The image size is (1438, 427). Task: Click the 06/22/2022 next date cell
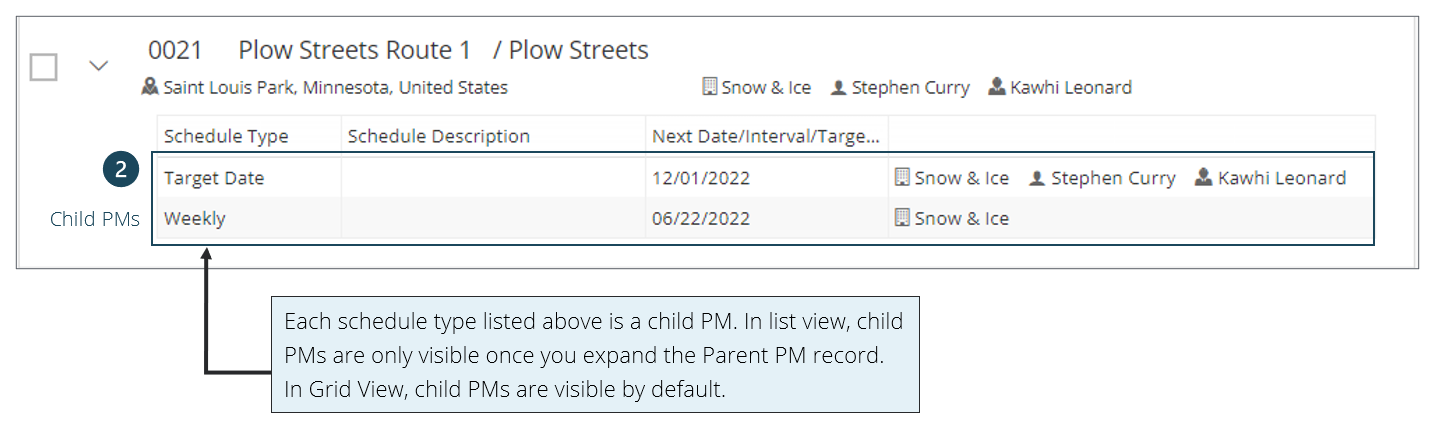(701, 218)
